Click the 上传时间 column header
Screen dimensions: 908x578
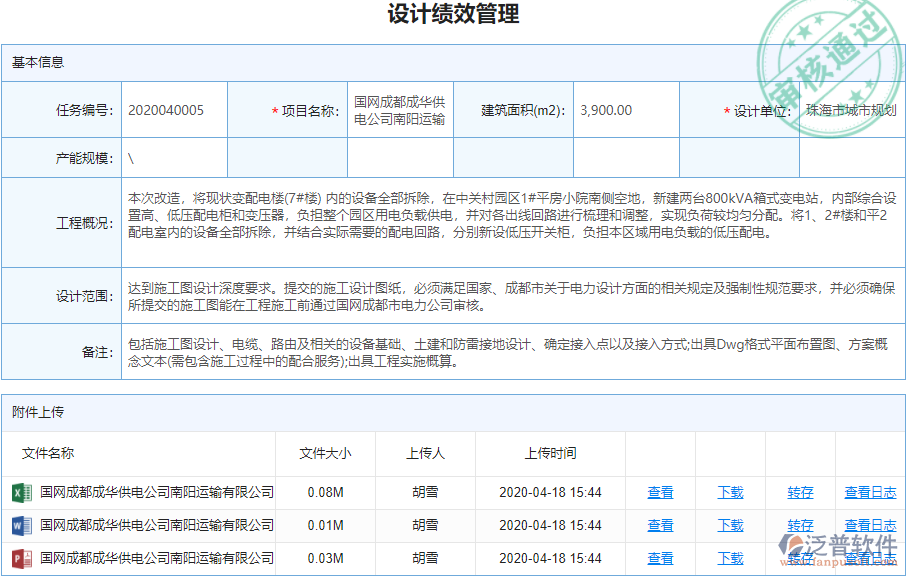(x=549, y=453)
